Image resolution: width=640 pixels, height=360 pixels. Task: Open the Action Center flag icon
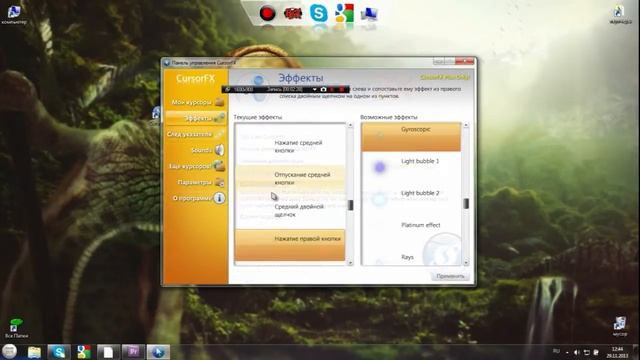[x=596, y=352]
